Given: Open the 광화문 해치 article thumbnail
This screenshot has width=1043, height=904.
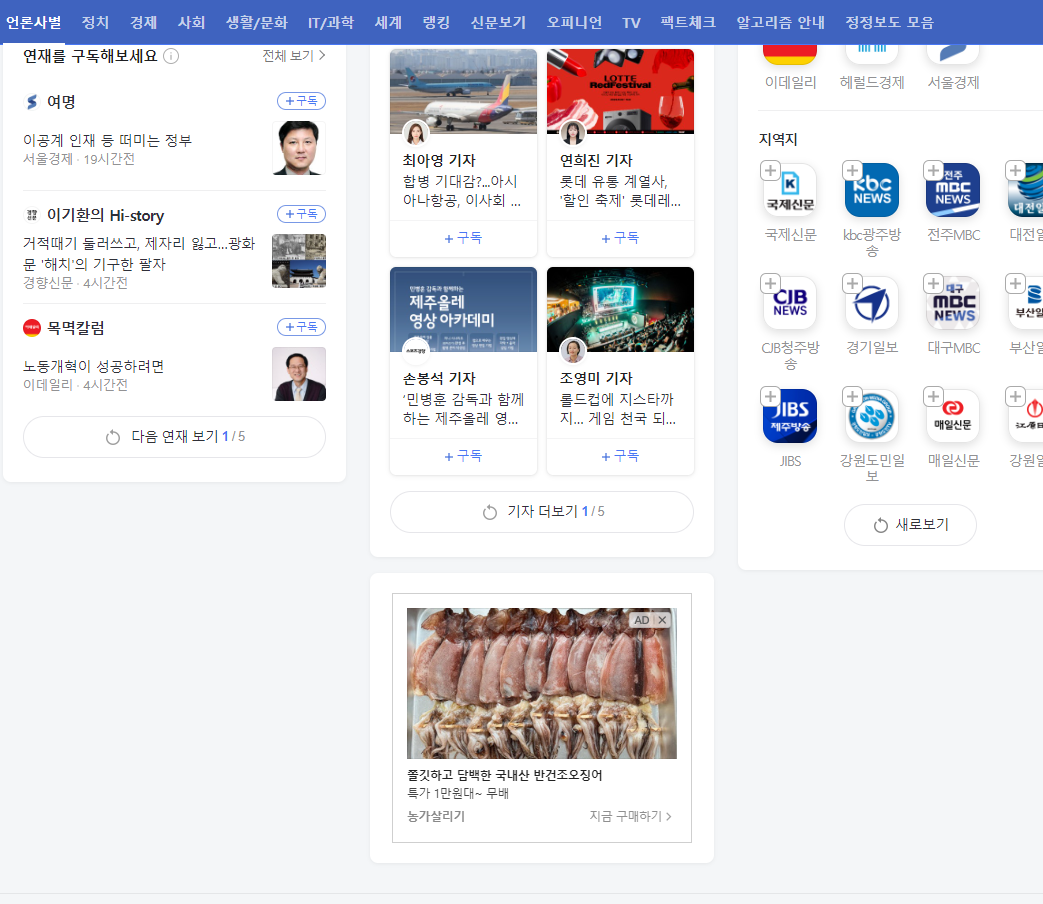Looking at the screenshot, I should tap(299, 261).
